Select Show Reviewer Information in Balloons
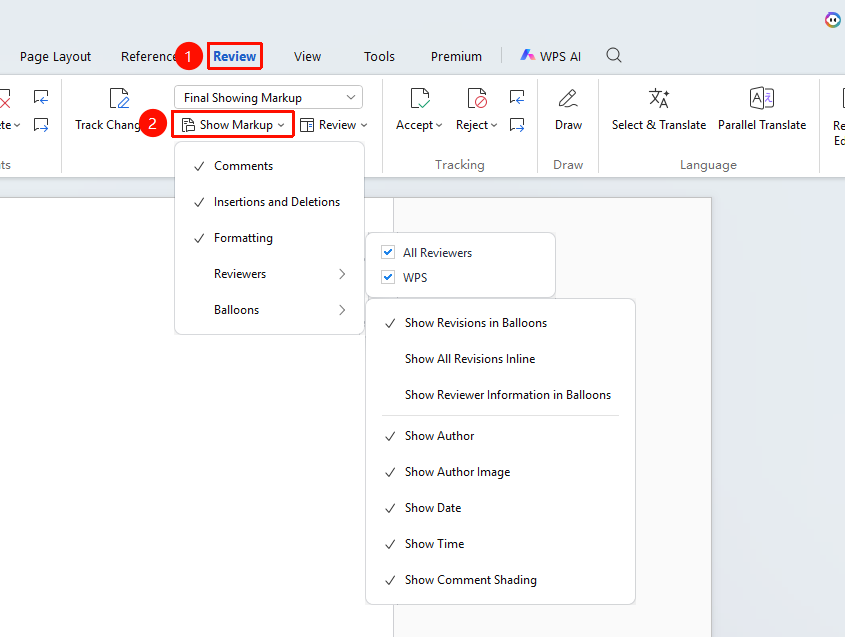 tap(500, 395)
